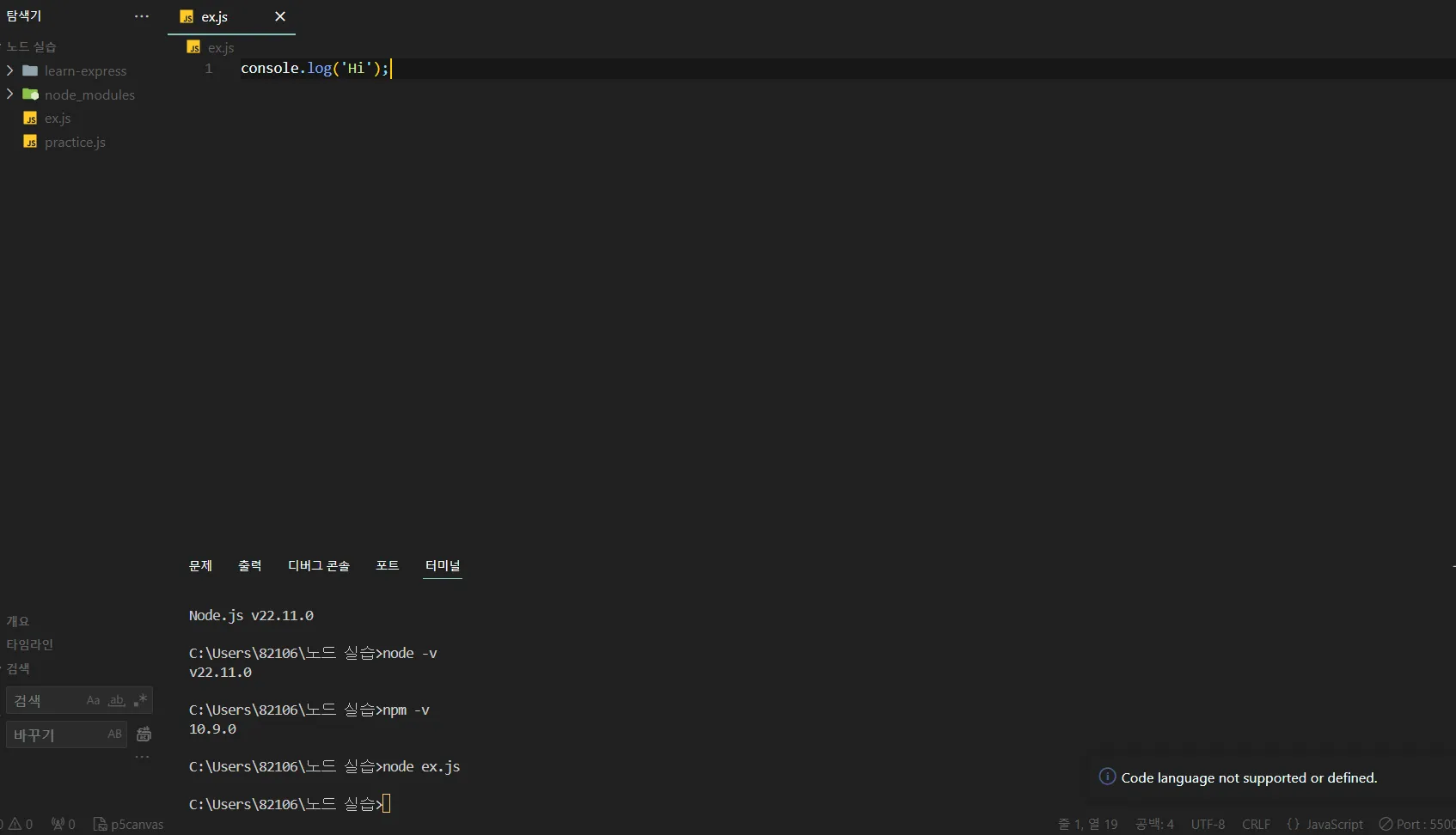Toggle regular expression in search
1456x835 pixels.
141,700
